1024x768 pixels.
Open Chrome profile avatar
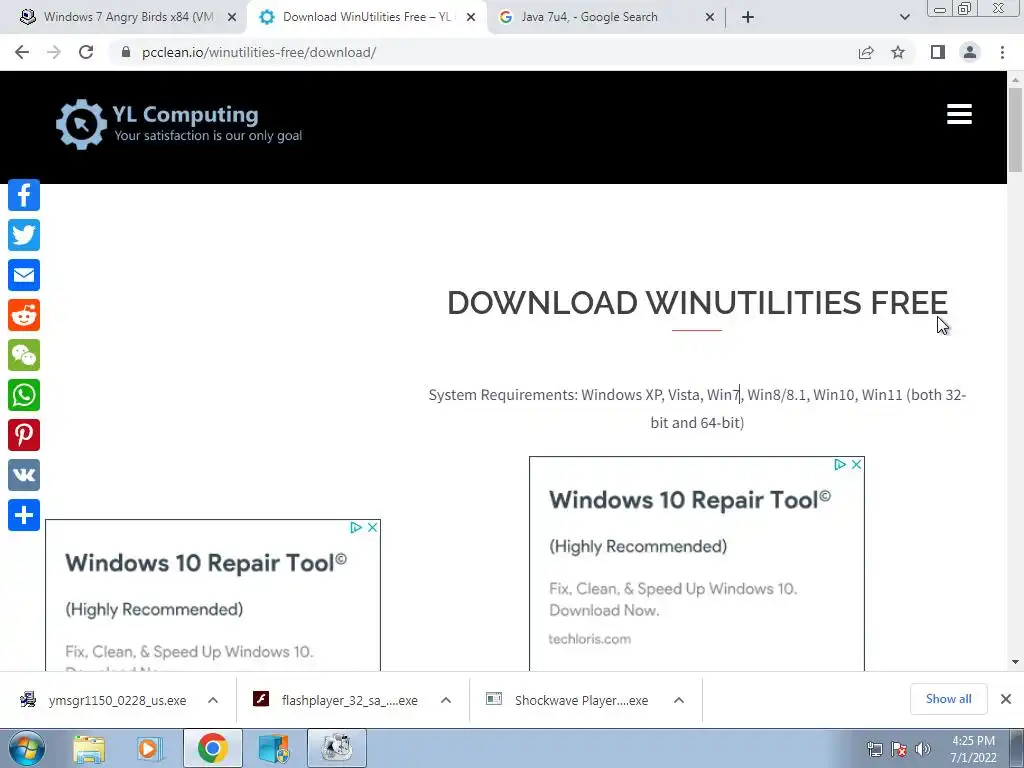[970, 52]
